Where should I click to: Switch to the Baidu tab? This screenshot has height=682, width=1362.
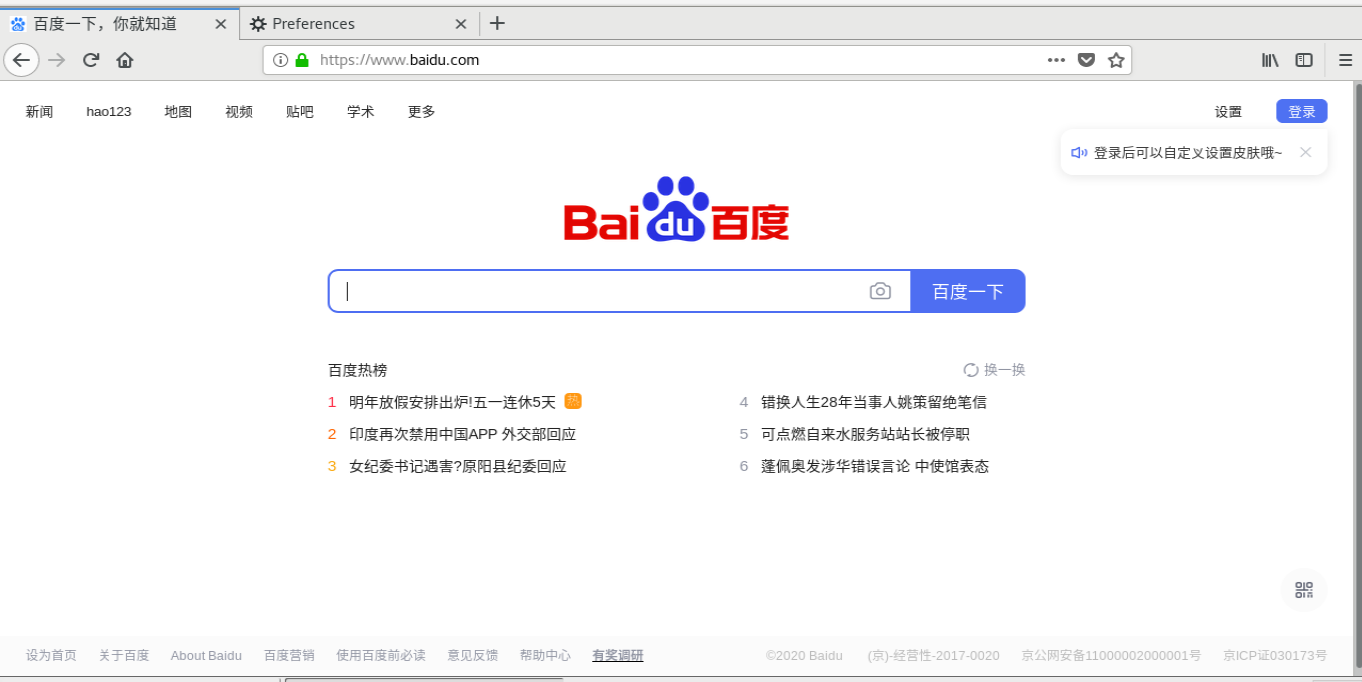[x=119, y=24]
